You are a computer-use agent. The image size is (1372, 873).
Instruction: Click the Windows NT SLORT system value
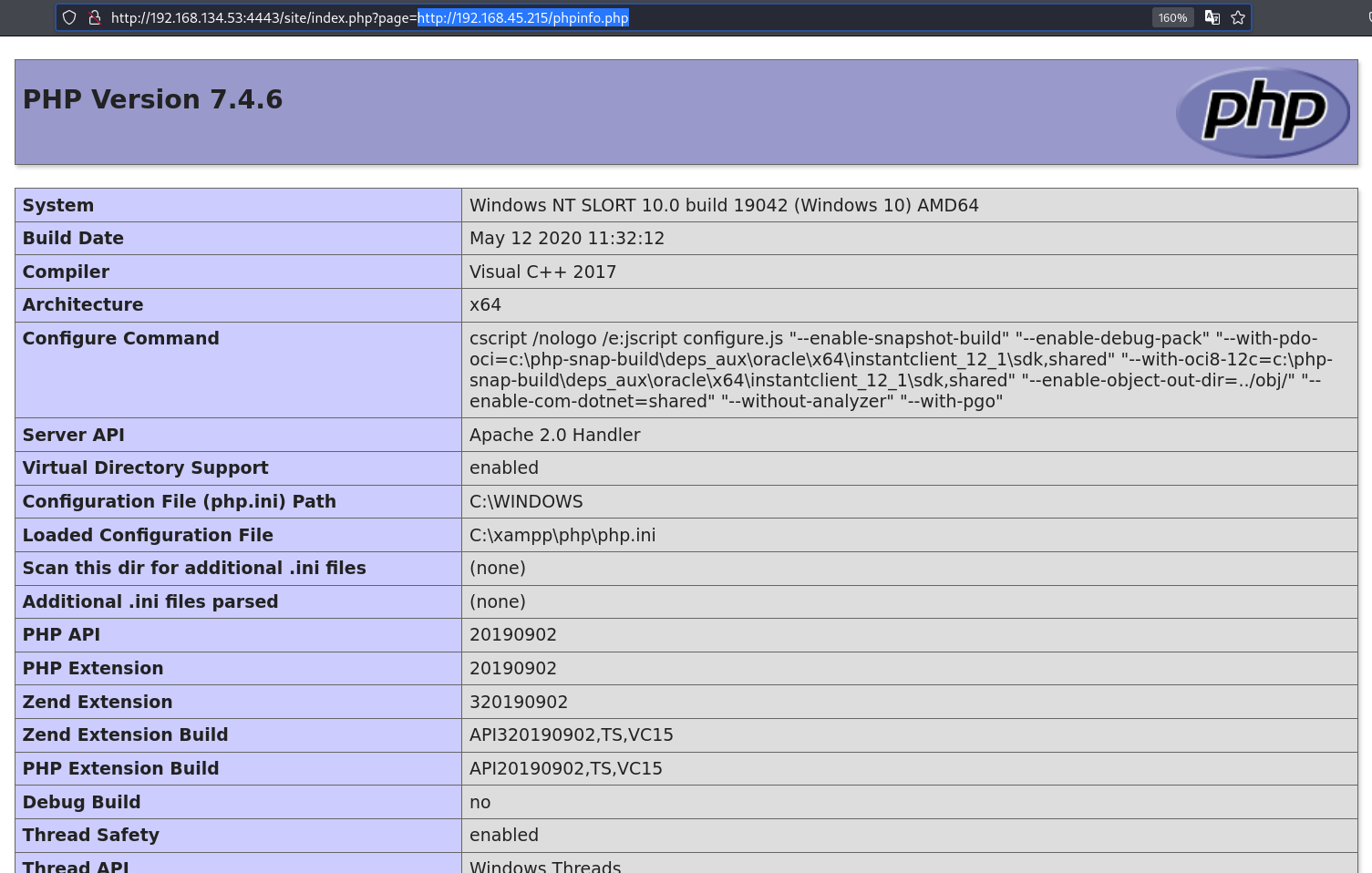point(724,205)
